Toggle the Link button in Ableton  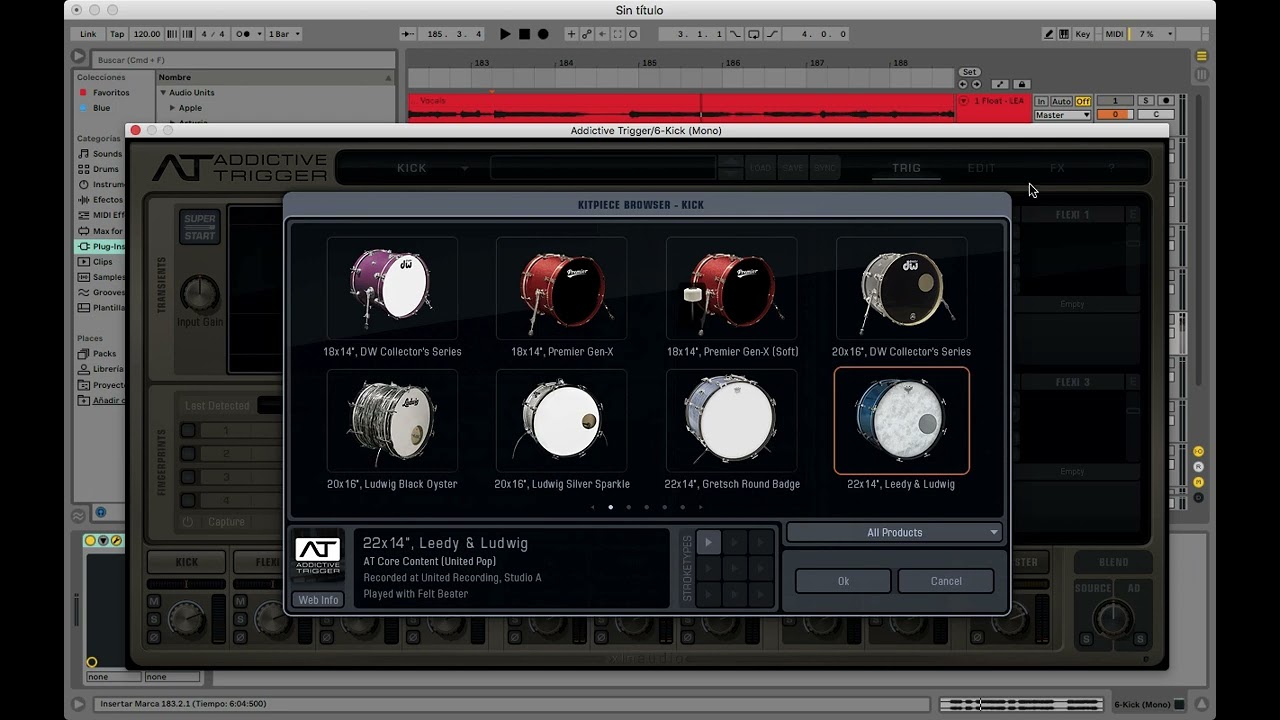(89, 34)
